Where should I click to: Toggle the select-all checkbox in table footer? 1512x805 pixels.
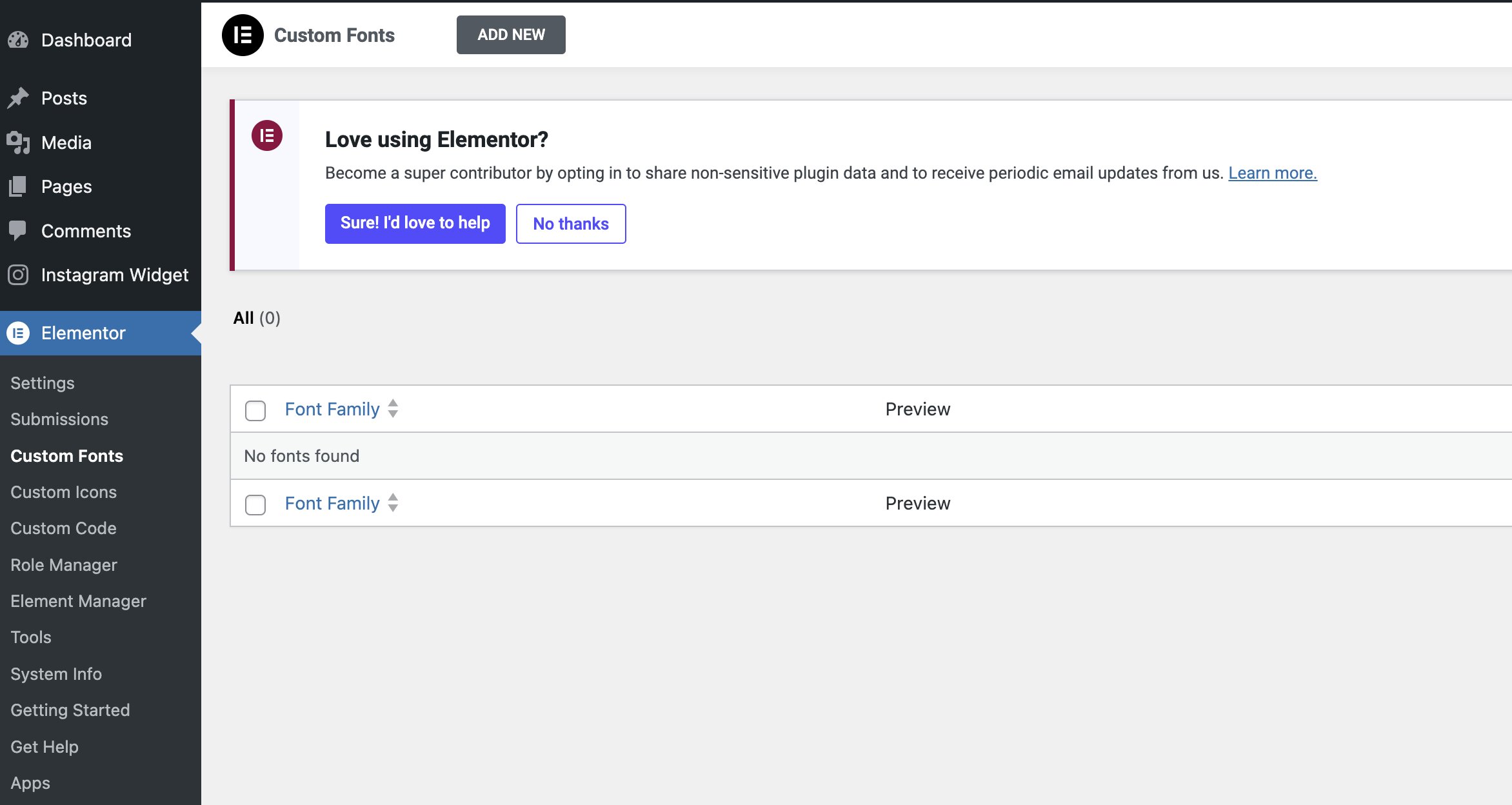click(x=255, y=504)
